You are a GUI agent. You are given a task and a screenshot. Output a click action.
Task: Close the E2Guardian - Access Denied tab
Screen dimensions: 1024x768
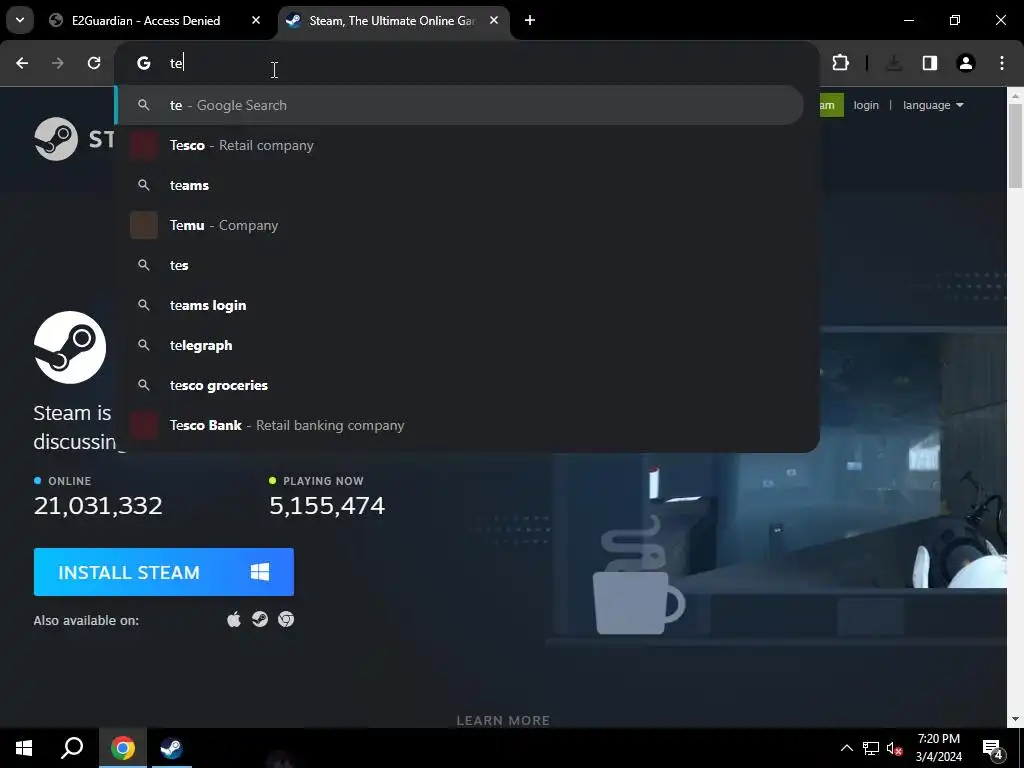256,21
